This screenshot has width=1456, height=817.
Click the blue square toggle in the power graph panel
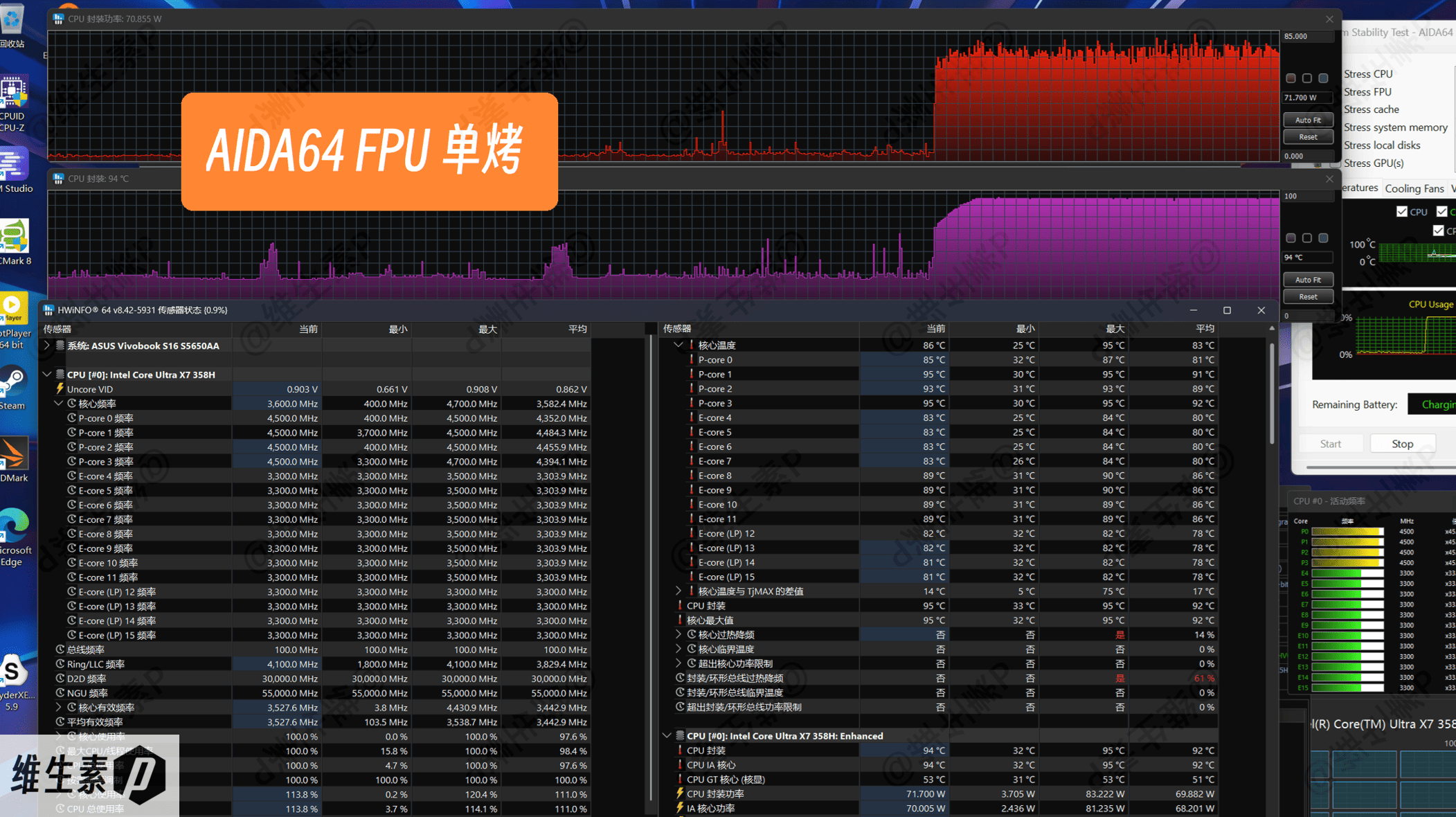point(1323,78)
